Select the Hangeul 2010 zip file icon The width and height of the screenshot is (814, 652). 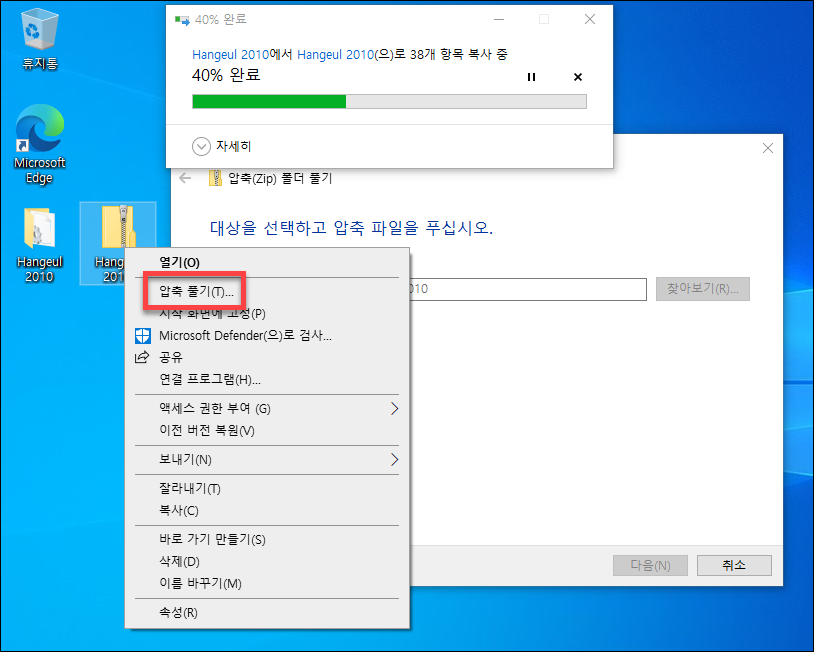coord(118,243)
